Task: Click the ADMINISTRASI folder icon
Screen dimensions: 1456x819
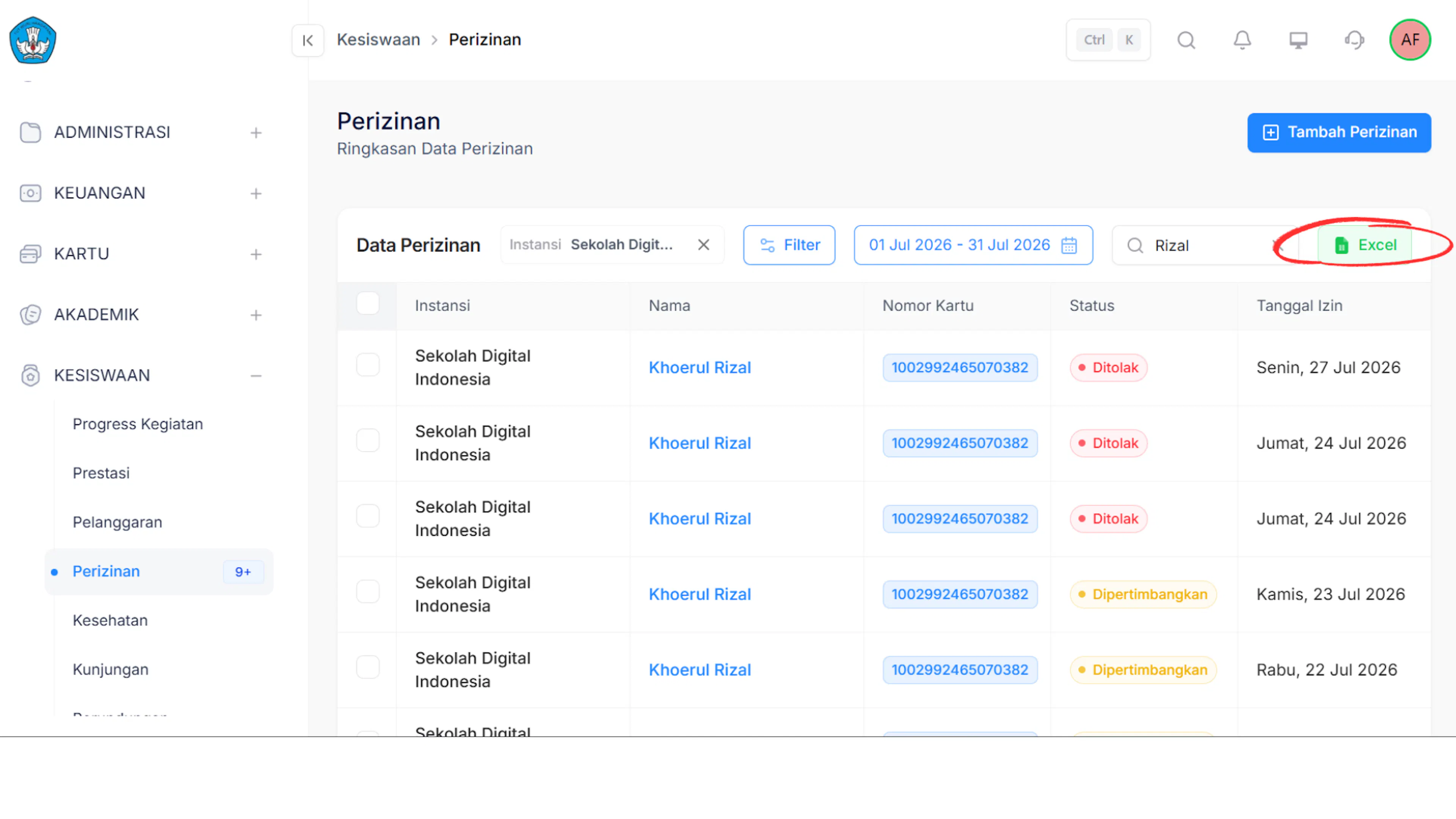Action: tap(30, 132)
